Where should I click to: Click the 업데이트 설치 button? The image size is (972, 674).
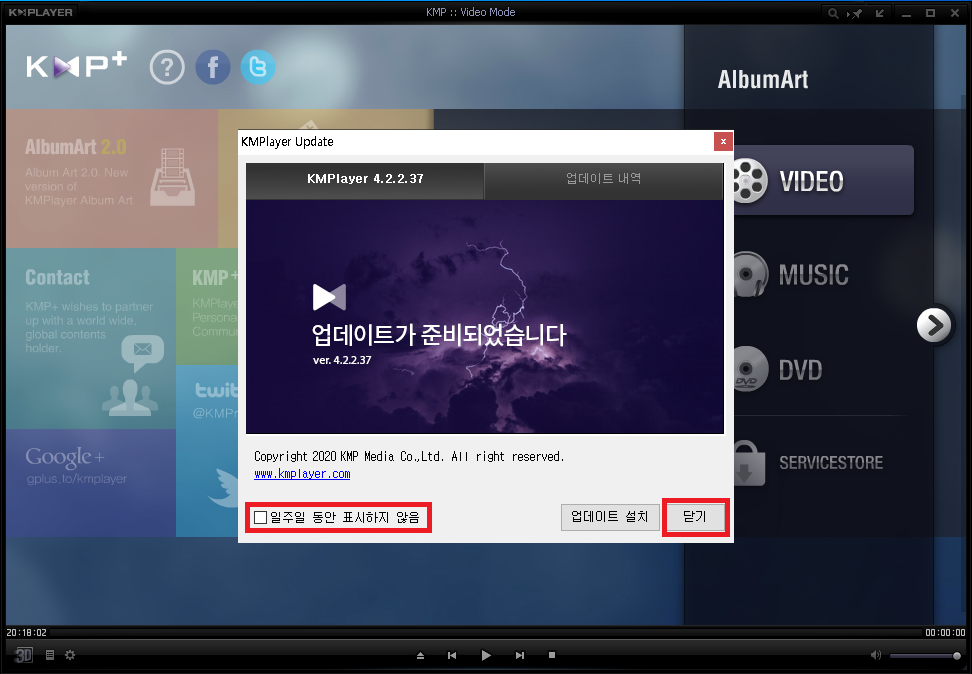pos(610,517)
